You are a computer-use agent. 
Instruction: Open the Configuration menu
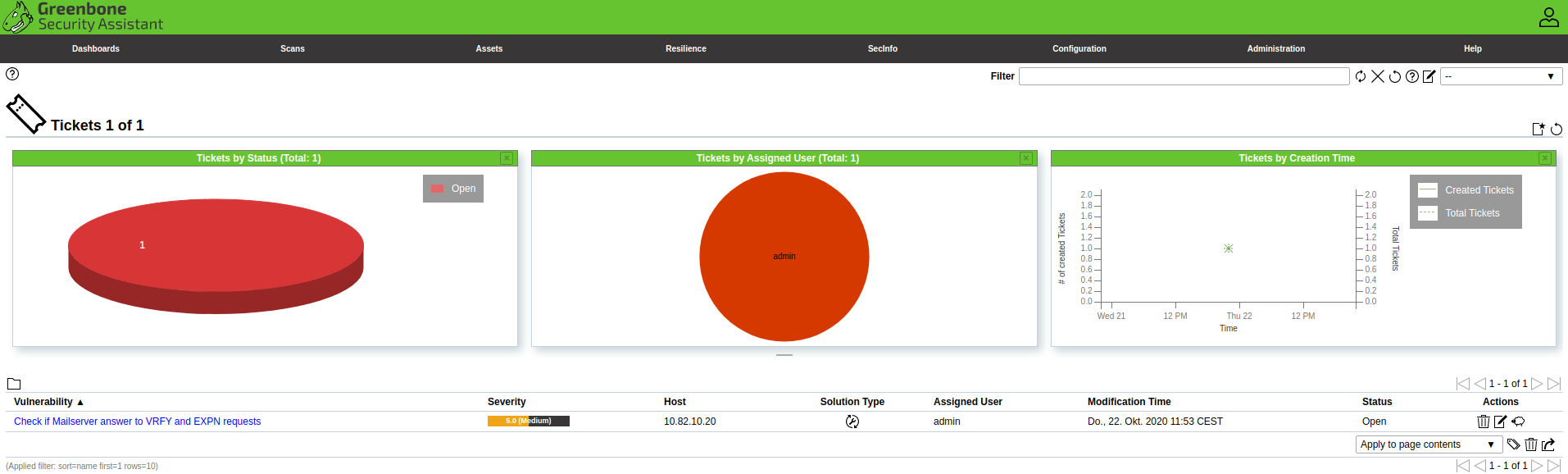coord(1079,48)
